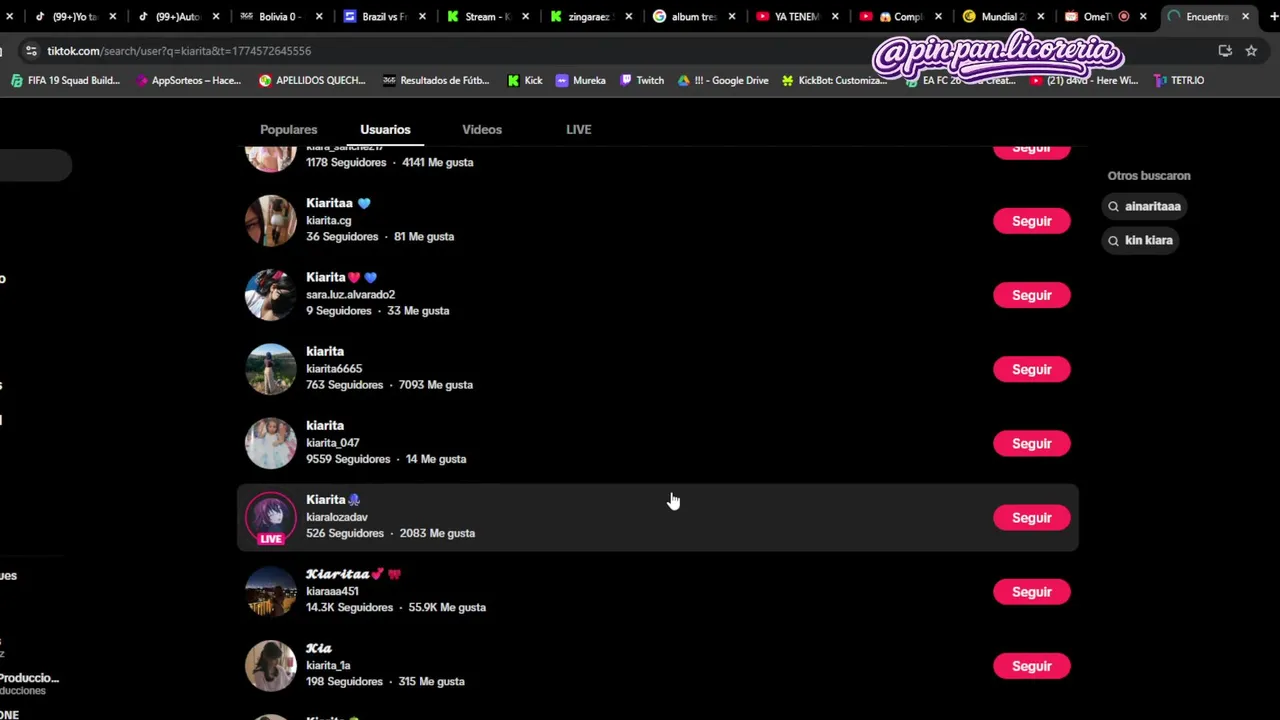The width and height of the screenshot is (1280, 720).
Task: Open kiarita6665 profile picture
Action: pos(271,368)
